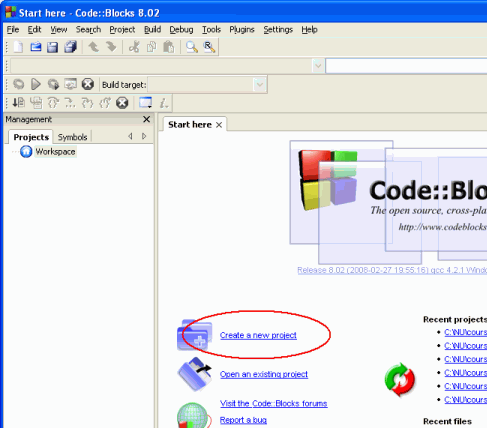Click the Paste clipboard icon
487x428 pixels.
[x=169, y=47]
